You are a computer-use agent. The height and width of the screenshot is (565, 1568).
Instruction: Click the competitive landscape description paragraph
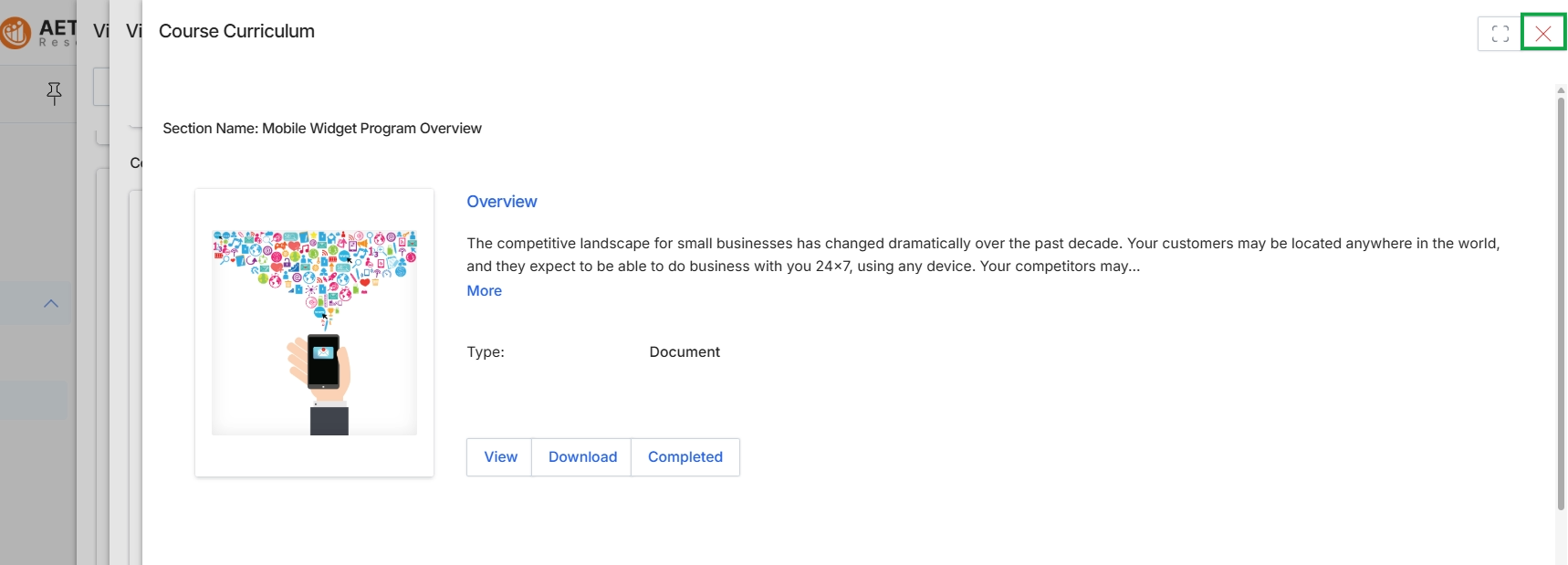pos(983,255)
